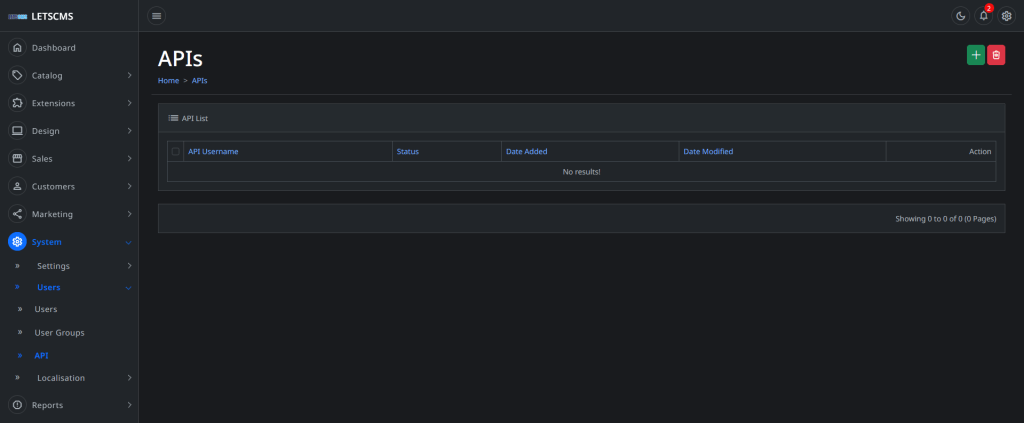Open the Localisation submenu item
This screenshot has height=423, width=1024.
[x=61, y=378]
